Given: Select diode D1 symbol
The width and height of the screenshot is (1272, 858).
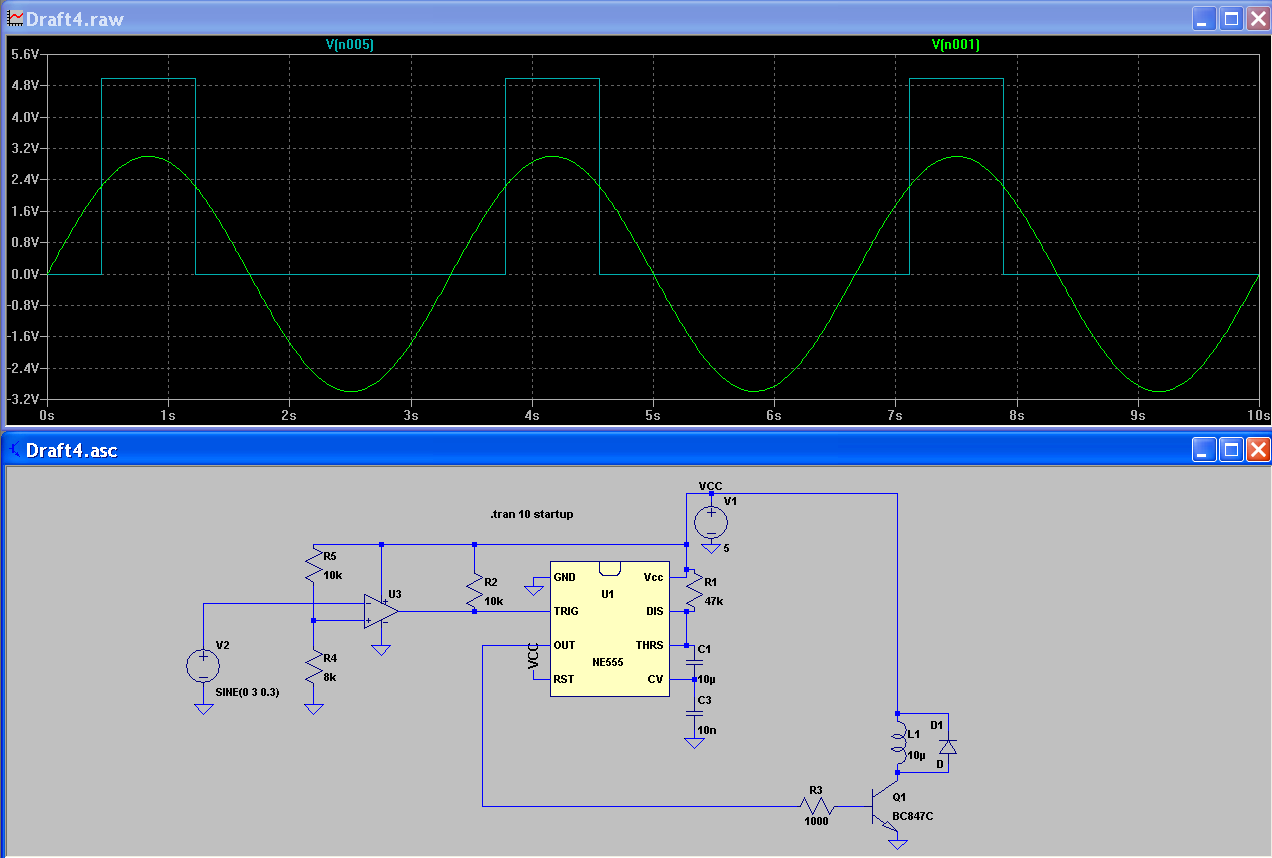Looking at the screenshot, I should click(947, 745).
